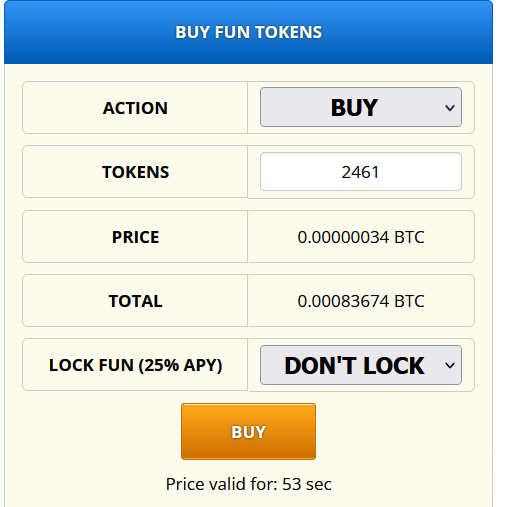Screen dimensions: 507x507
Task: Click the orange BUY button
Action: [x=248, y=431]
